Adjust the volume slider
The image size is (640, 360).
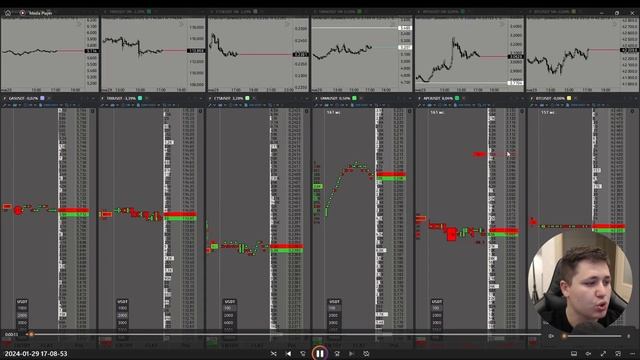click(x=592, y=336)
